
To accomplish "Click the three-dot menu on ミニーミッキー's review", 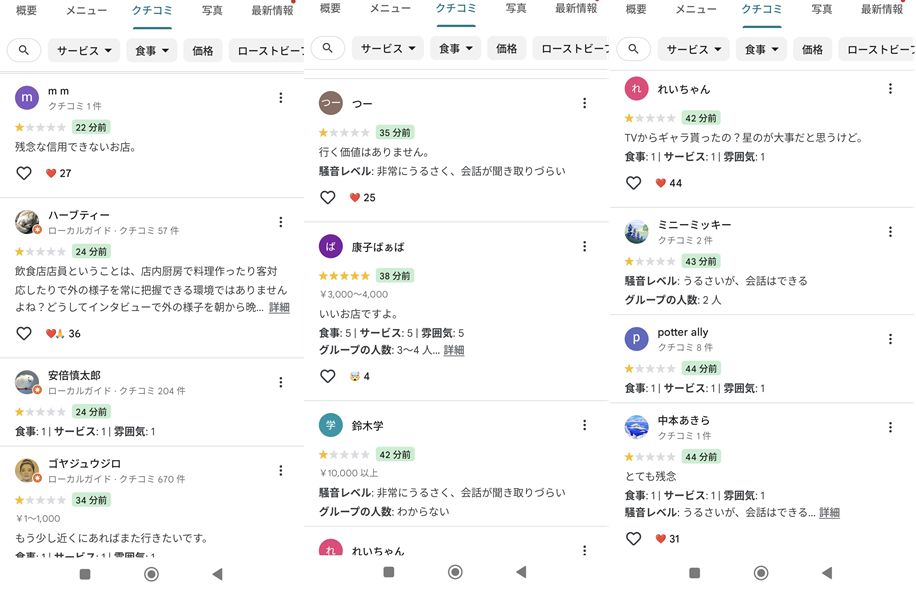I will point(890,232).
